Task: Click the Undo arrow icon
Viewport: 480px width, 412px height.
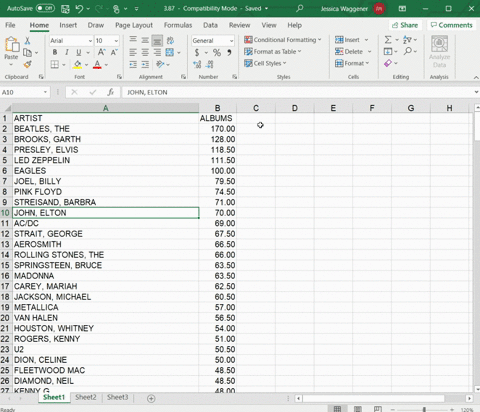Action: click(x=79, y=8)
